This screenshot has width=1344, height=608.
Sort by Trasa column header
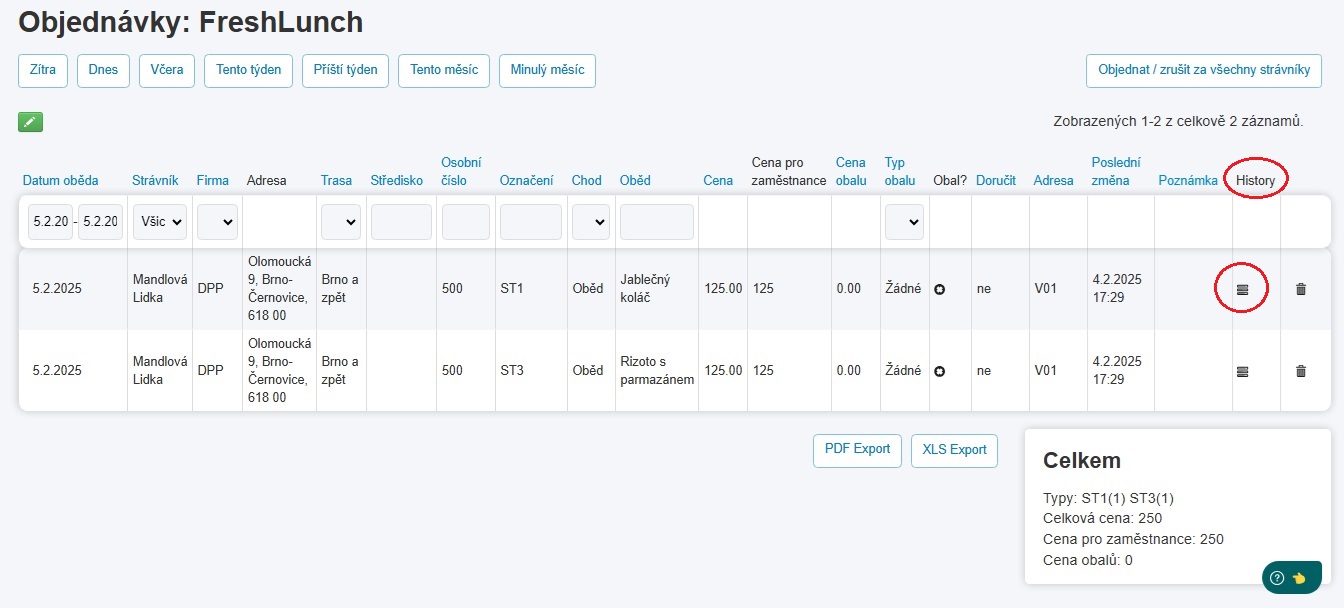336,181
